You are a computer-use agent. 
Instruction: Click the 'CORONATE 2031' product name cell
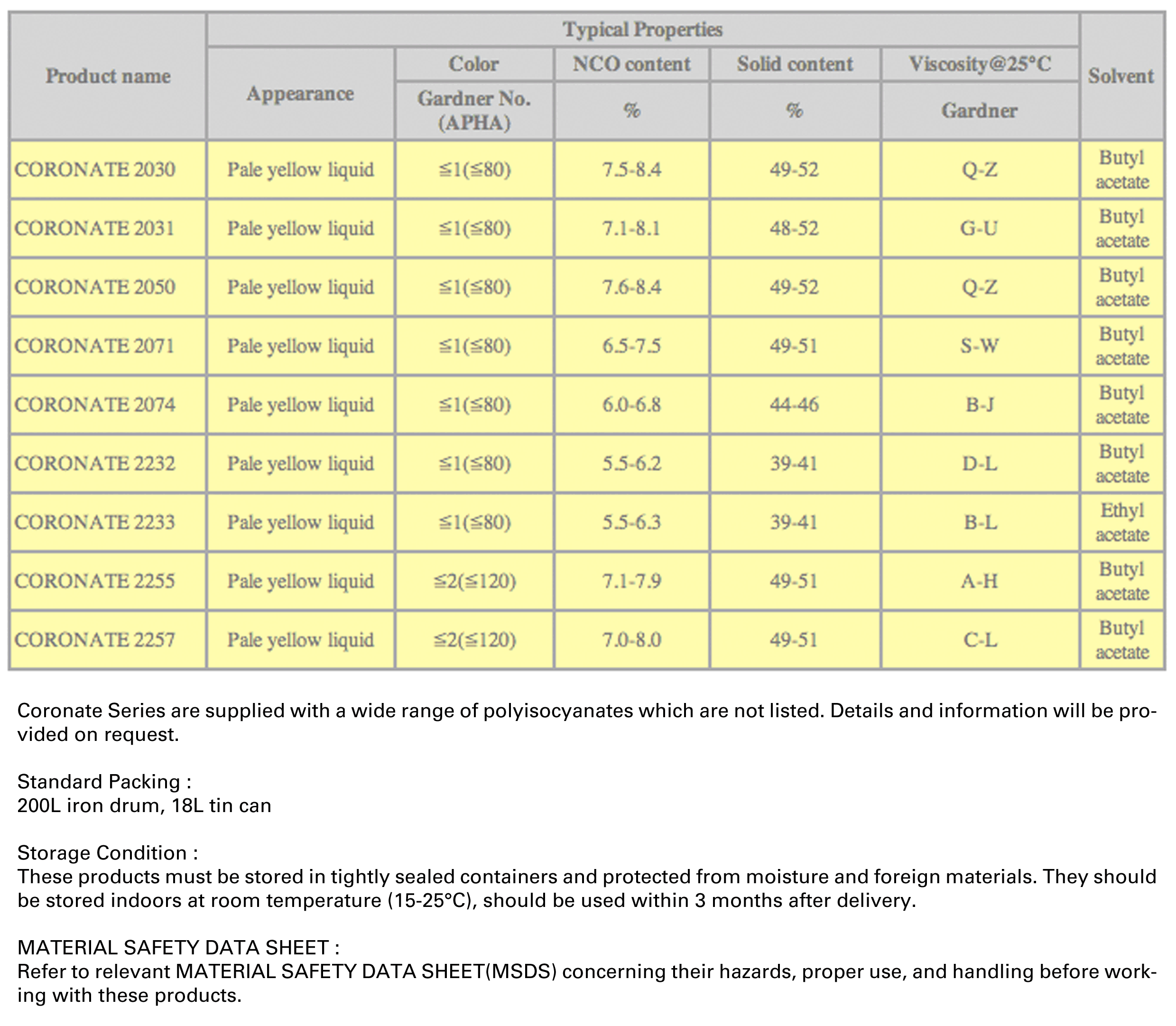[108, 229]
